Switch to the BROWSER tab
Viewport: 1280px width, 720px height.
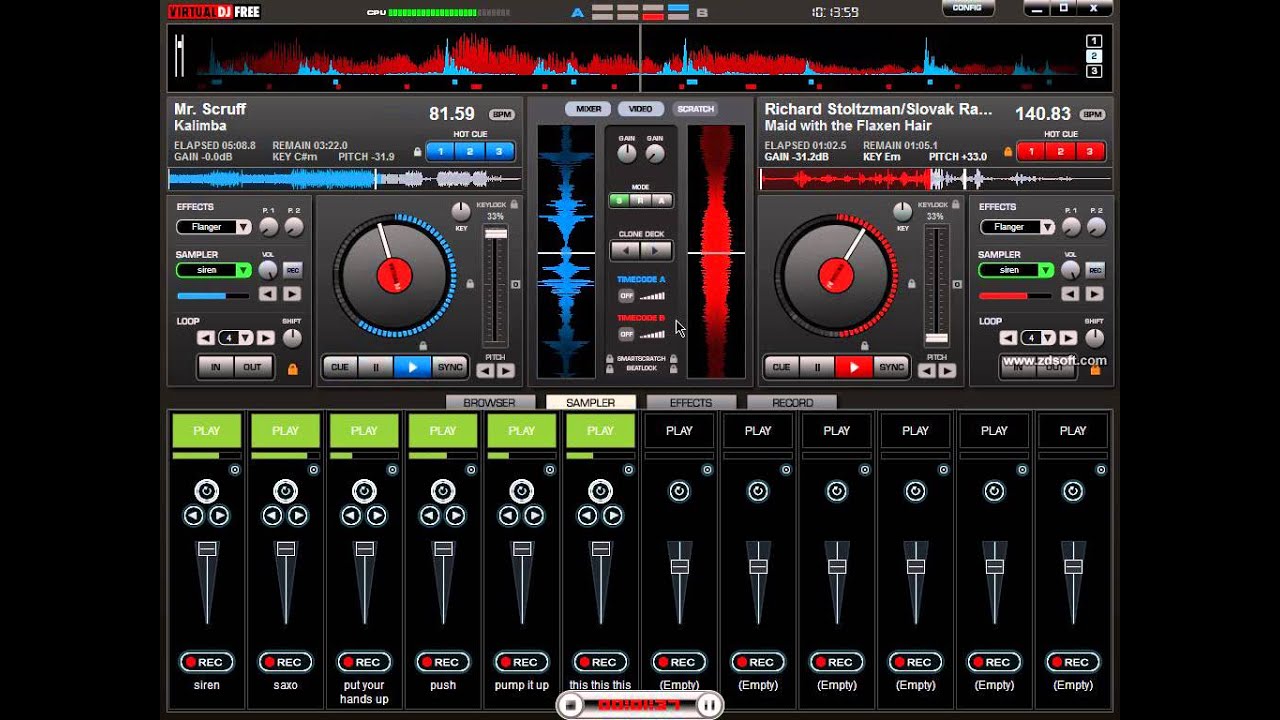tap(489, 402)
